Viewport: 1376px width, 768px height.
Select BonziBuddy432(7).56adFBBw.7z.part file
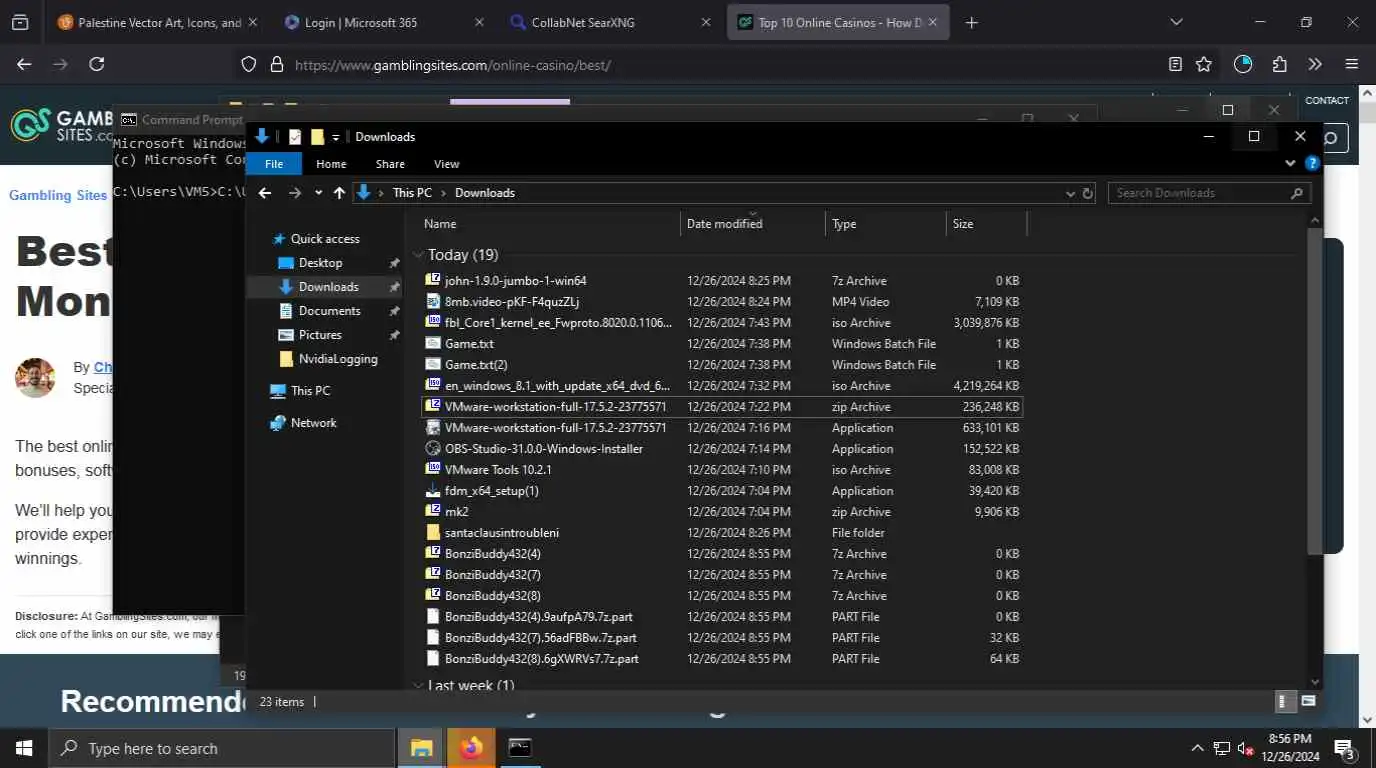[x=541, y=638]
